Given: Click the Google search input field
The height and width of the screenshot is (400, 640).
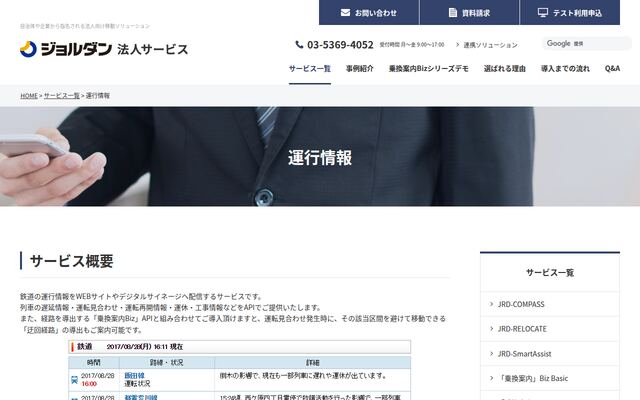Looking at the screenshot, I should pyautogui.click(x=587, y=43).
